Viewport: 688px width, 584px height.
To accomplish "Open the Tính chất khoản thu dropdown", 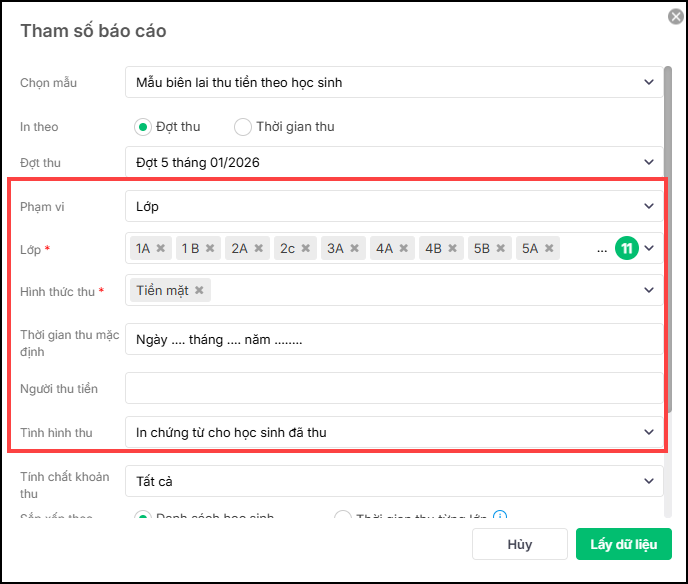I will click(394, 481).
